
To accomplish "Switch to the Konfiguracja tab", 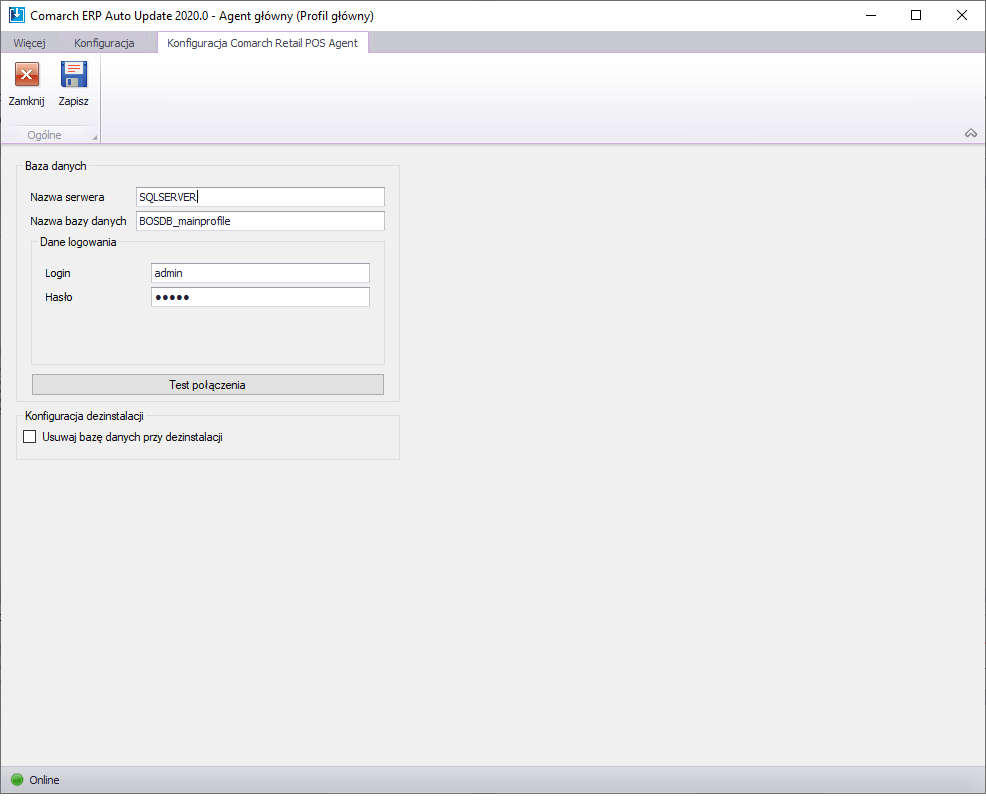I will click(x=104, y=43).
